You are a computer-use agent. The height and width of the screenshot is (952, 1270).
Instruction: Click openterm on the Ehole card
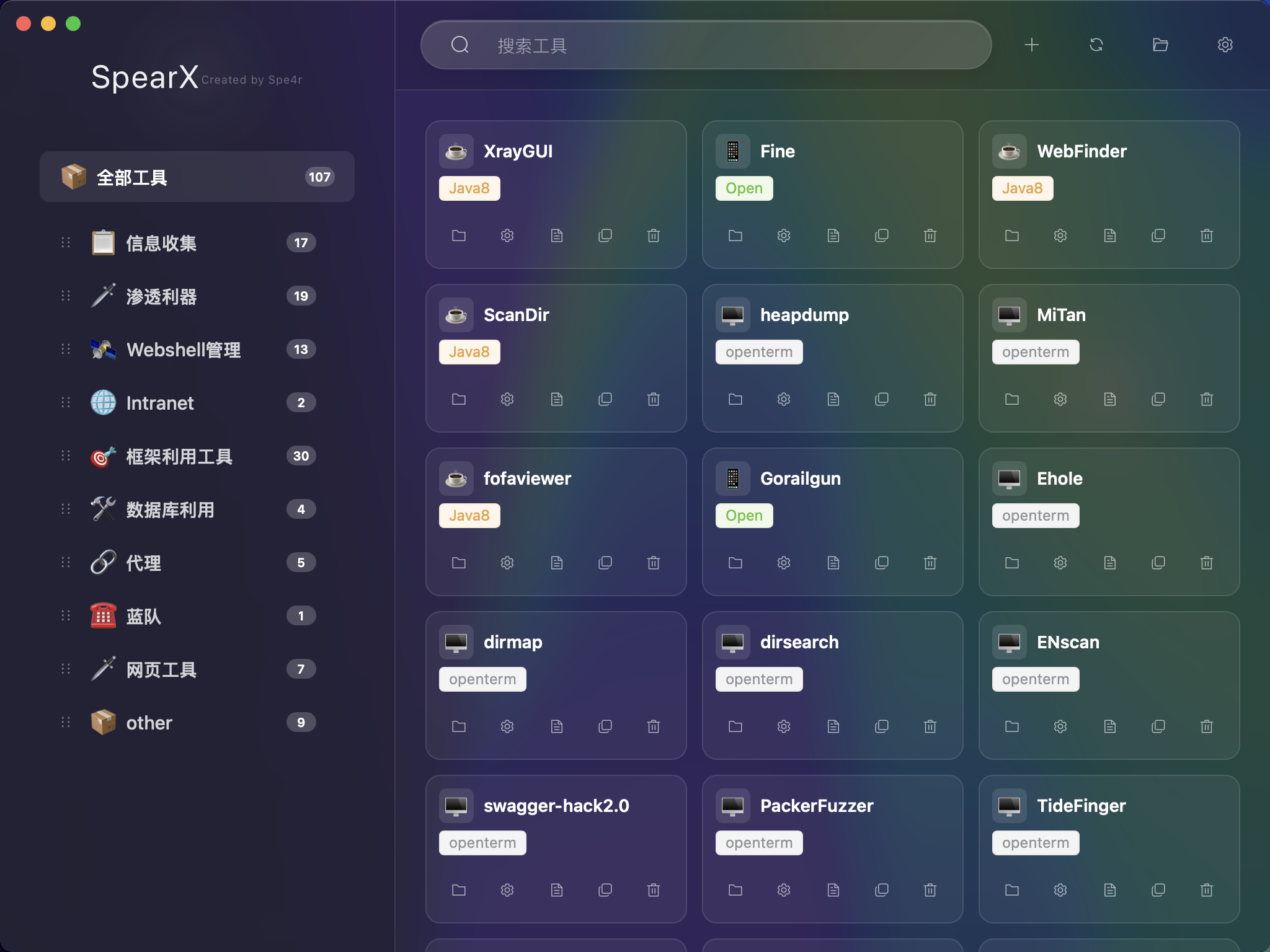(1035, 516)
